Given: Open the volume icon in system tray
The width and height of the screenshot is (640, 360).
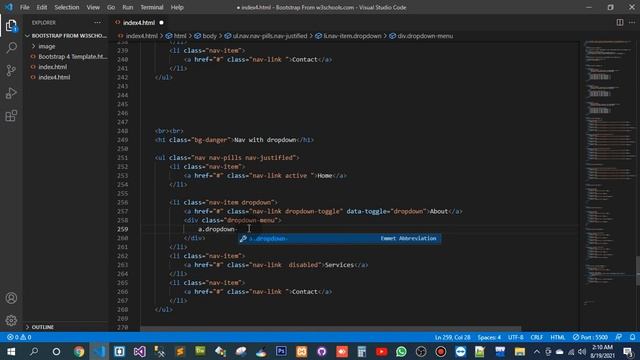Looking at the screenshot, I should pyautogui.click(x=582, y=351).
